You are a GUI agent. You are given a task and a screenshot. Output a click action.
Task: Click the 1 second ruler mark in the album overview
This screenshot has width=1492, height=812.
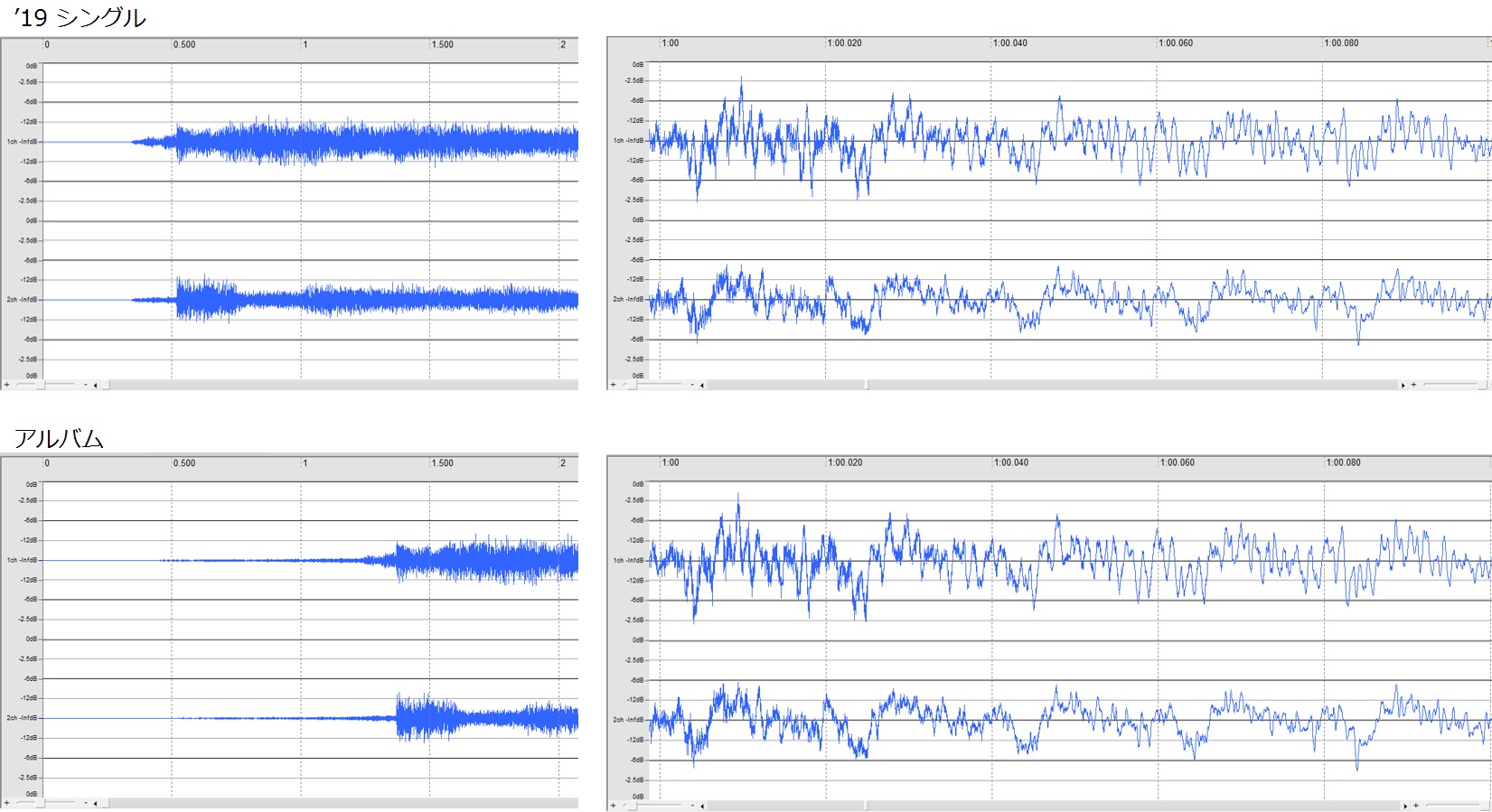point(305,463)
